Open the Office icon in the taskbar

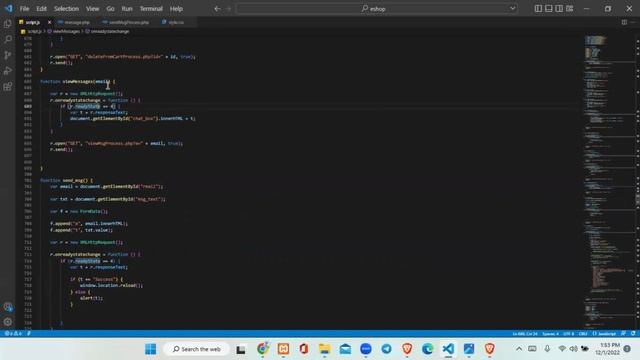[x=304, y=349]
